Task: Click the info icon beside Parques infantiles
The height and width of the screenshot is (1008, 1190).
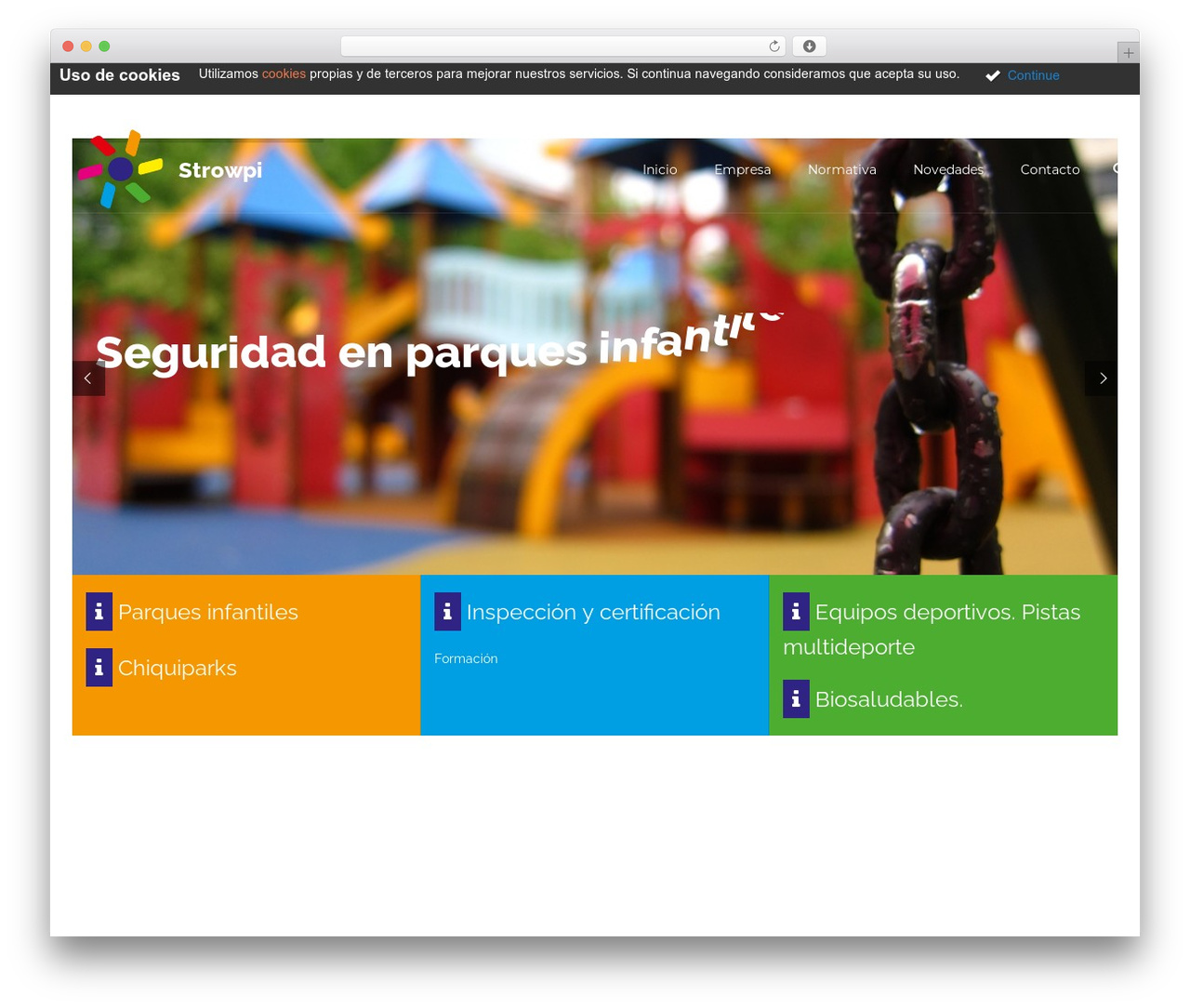Action: pyautogui.click(x=99, y=612)
